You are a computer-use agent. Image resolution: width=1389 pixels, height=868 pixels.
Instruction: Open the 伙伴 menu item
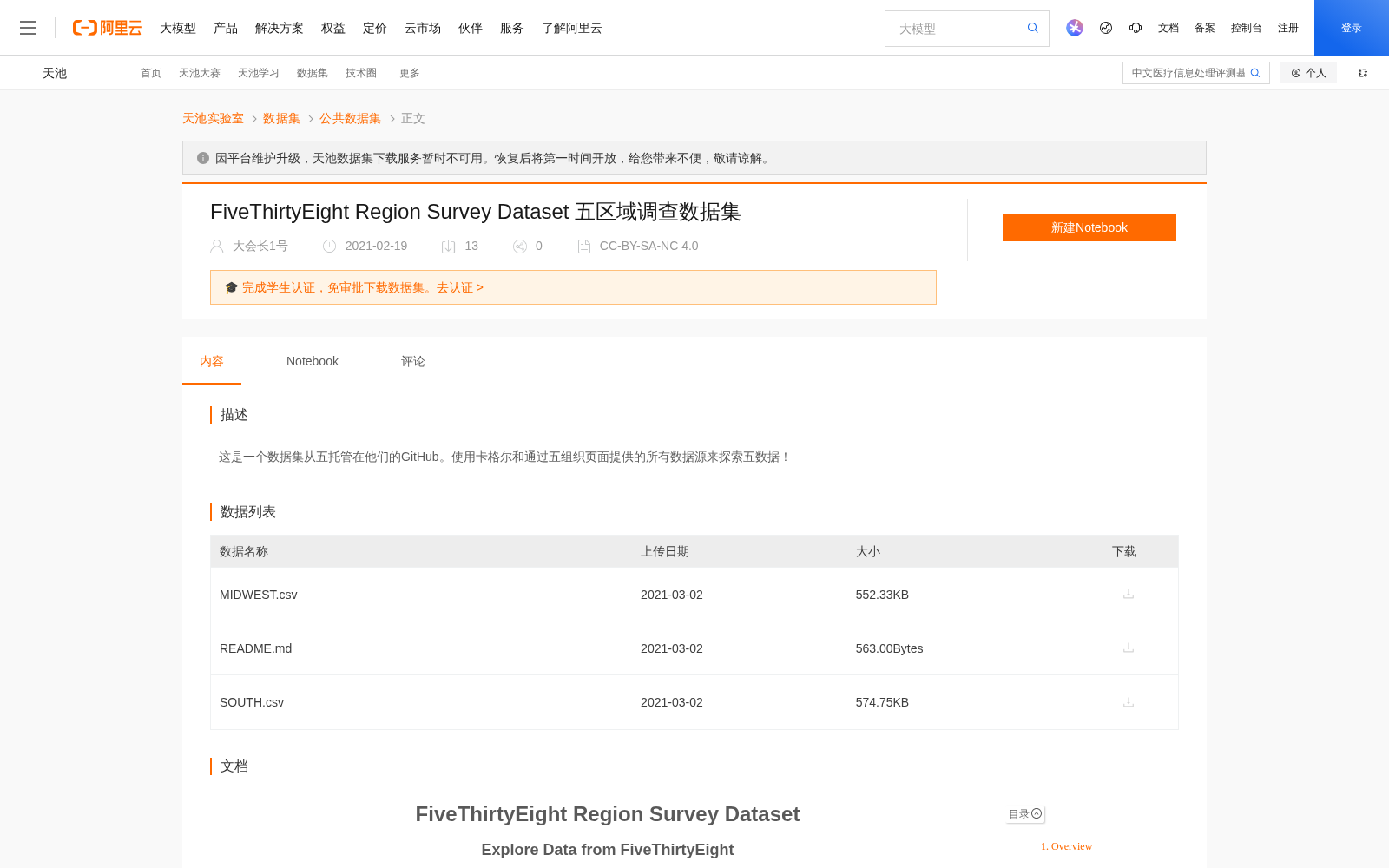point(471,28)
